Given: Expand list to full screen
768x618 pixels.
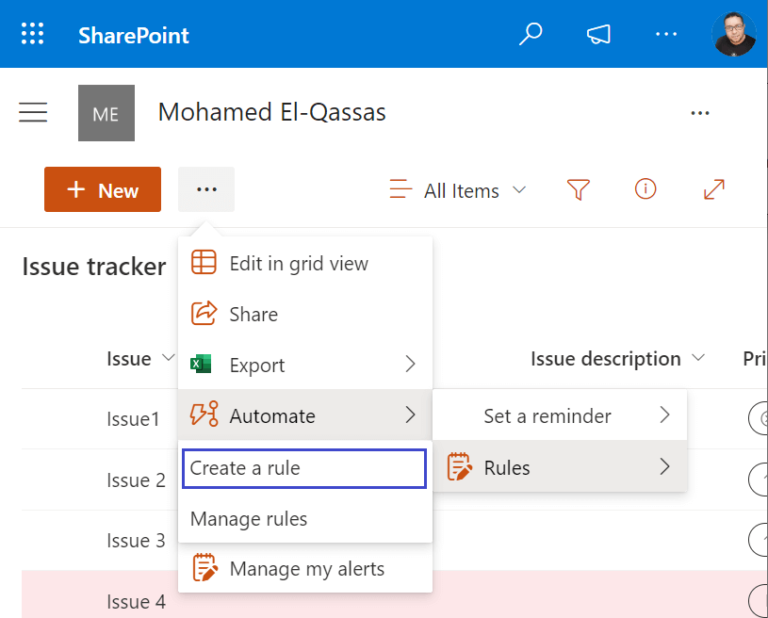Looking at the screenshot, I should click(x=714, y=189).
